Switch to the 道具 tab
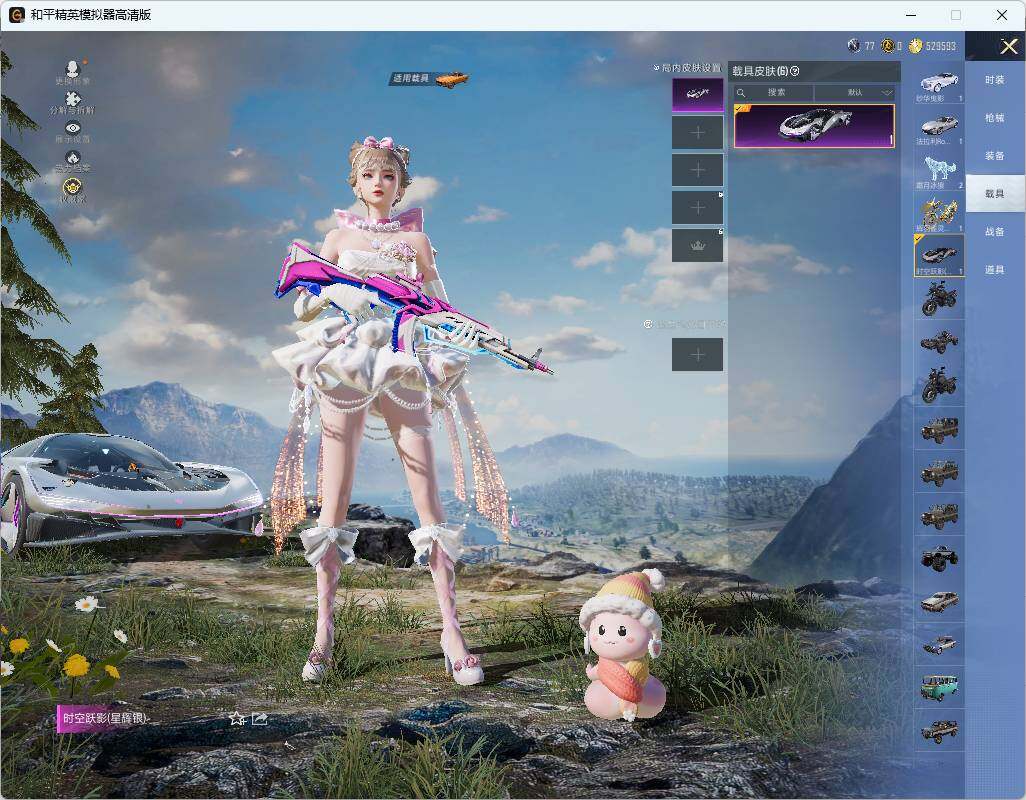1026x800 pixels. click(995, 270)
